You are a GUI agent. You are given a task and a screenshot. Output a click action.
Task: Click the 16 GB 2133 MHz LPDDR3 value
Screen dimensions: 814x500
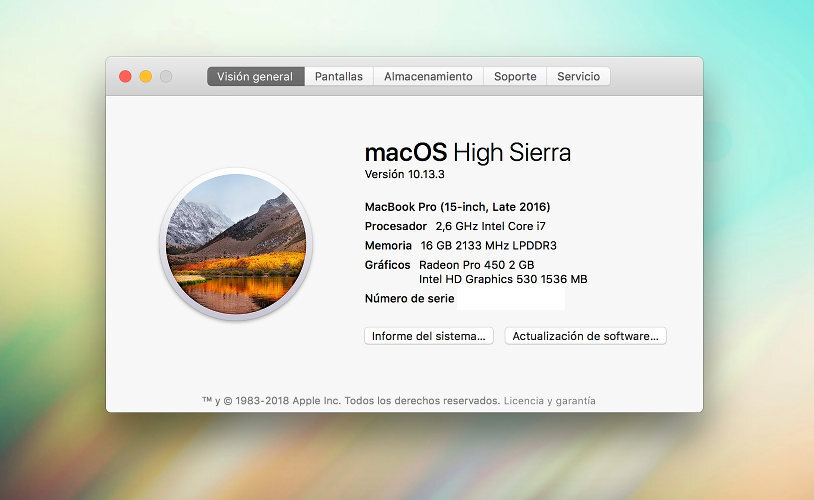tap(489, 246)
